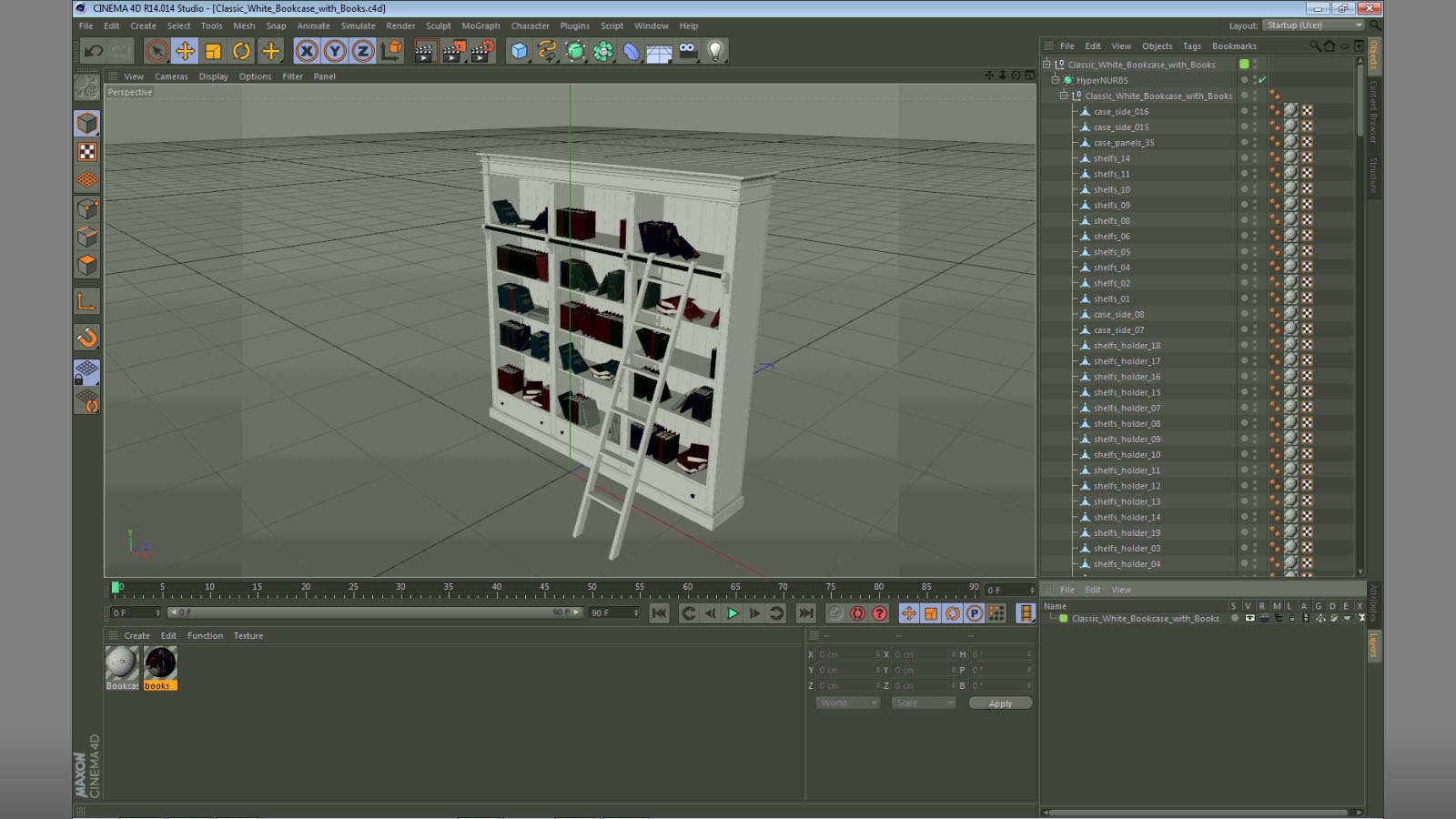1456x819 pixels.
Task: Open the World coordinate mode dropdown
Action: click(847, 703)
